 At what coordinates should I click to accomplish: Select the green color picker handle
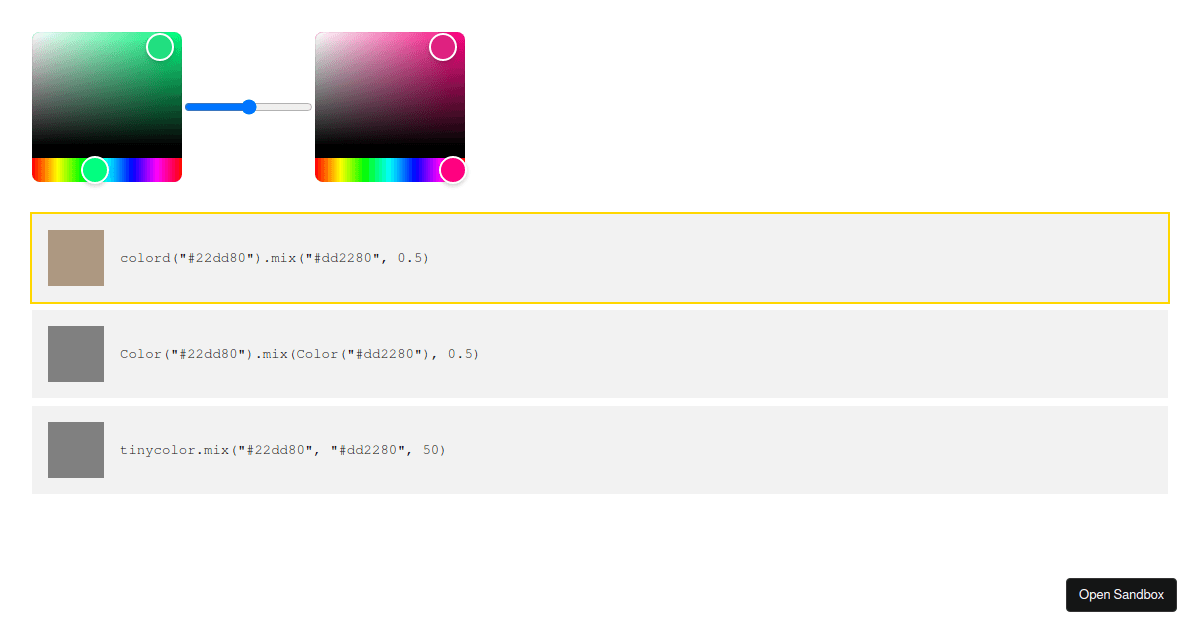tap(159, 46)
